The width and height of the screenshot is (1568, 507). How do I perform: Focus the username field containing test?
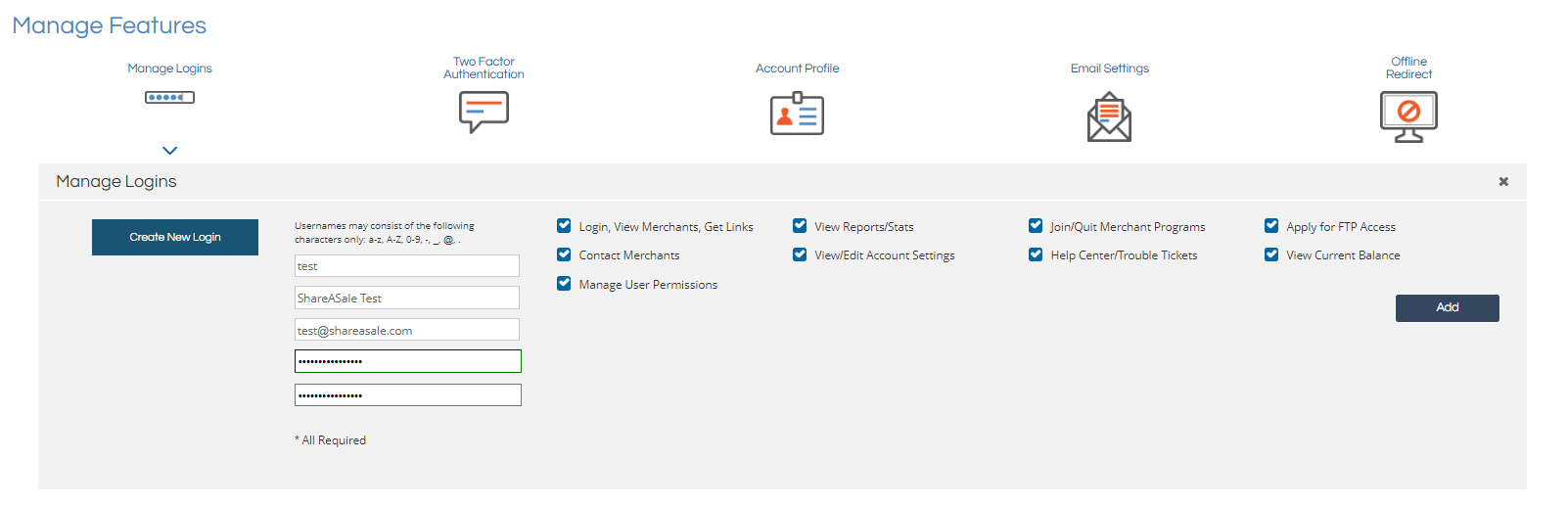(407, 265)
